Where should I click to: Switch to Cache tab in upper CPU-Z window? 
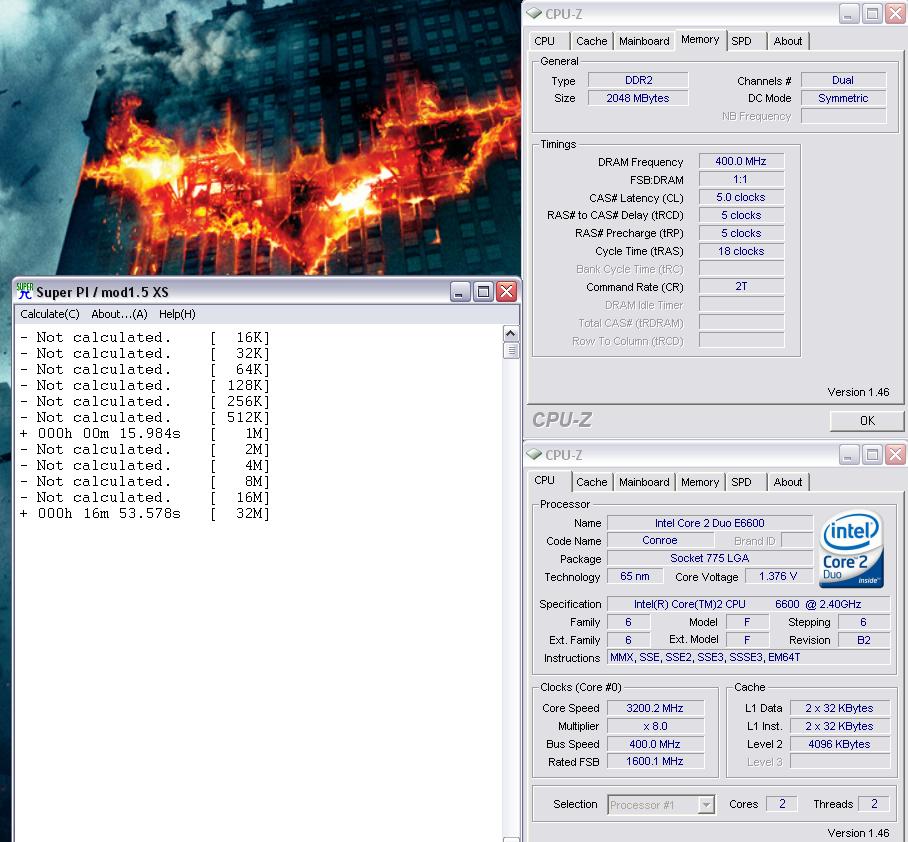(592, 41)
